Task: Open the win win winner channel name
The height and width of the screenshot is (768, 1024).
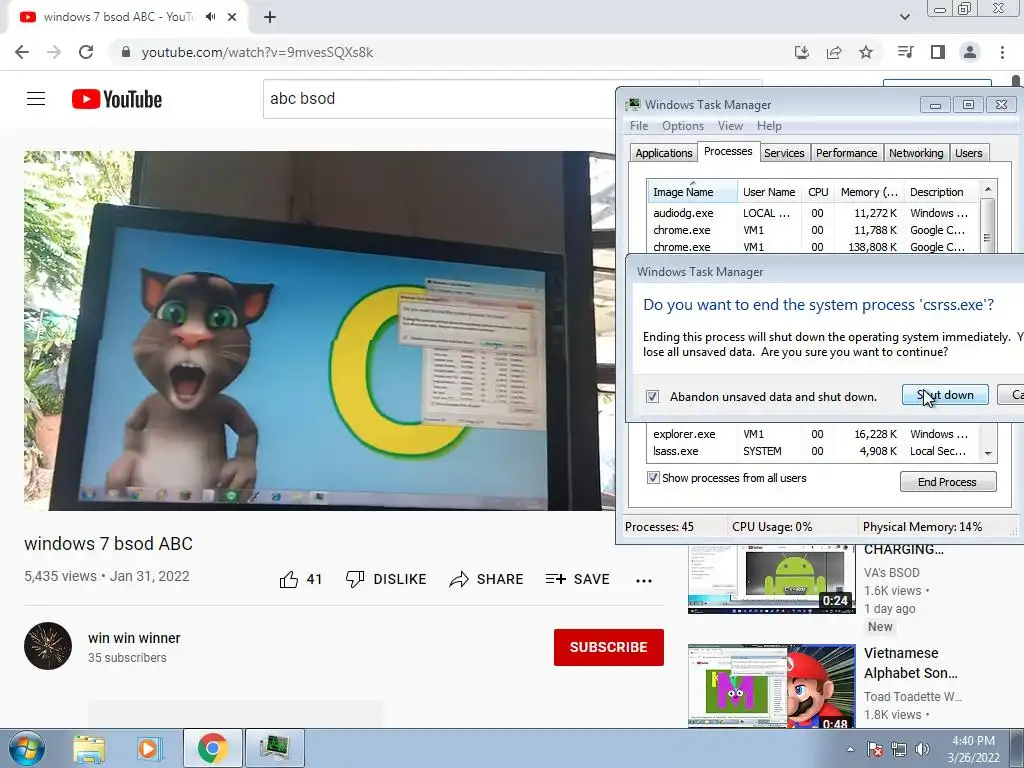Action: (134, 638)
